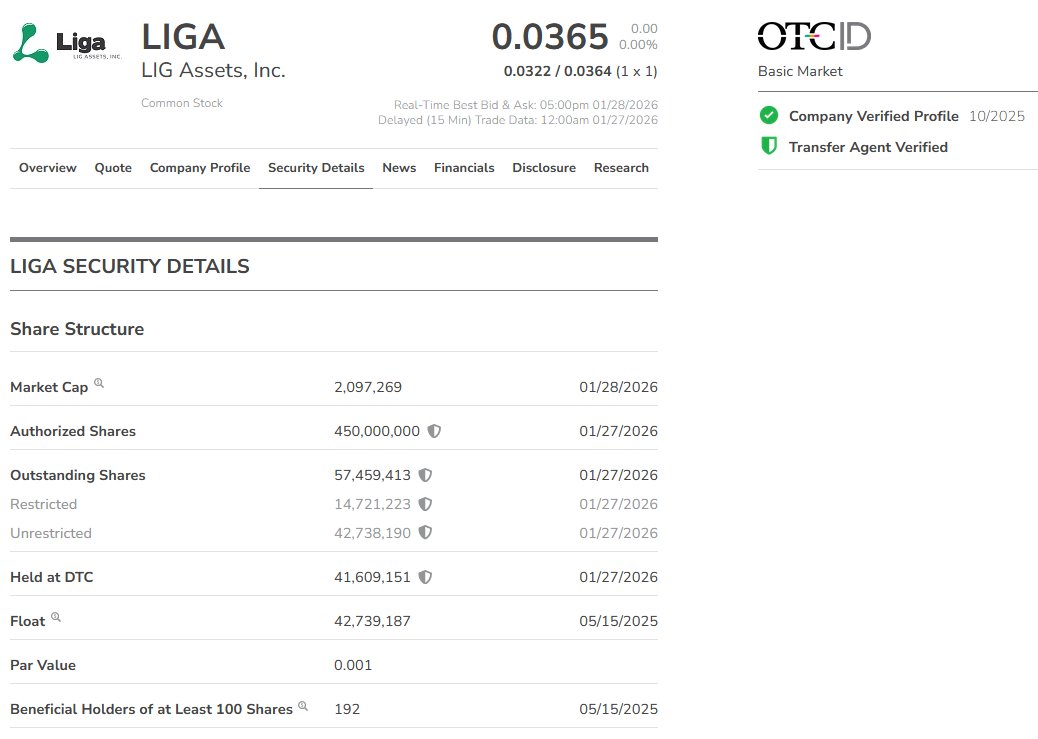Click the Par Value figure 0.001

click(x=354, y=665)
